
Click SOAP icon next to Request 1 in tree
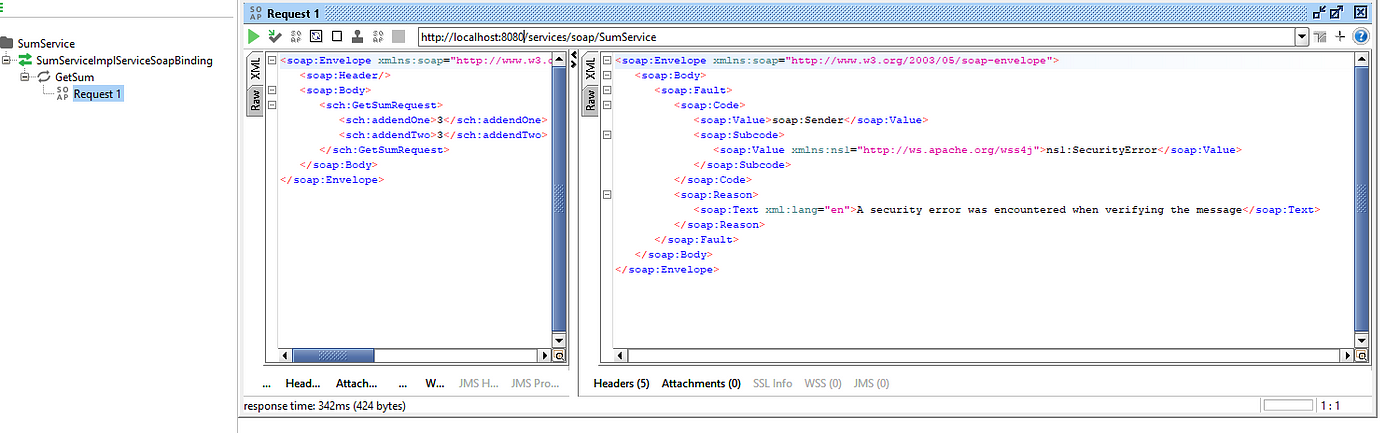[63, 94]
